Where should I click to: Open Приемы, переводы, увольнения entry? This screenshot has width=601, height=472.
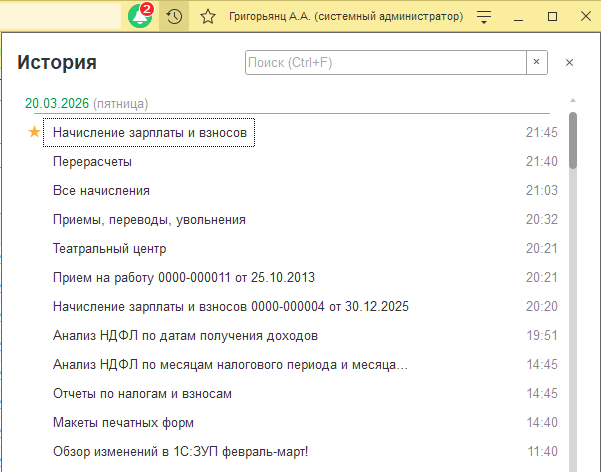(x=149, y=219)
